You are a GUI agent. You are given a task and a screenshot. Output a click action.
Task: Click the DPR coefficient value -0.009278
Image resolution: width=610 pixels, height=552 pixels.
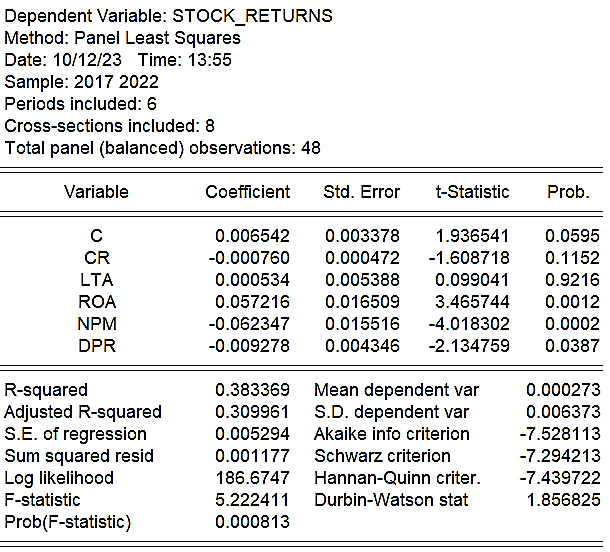(x=249, y=346)
